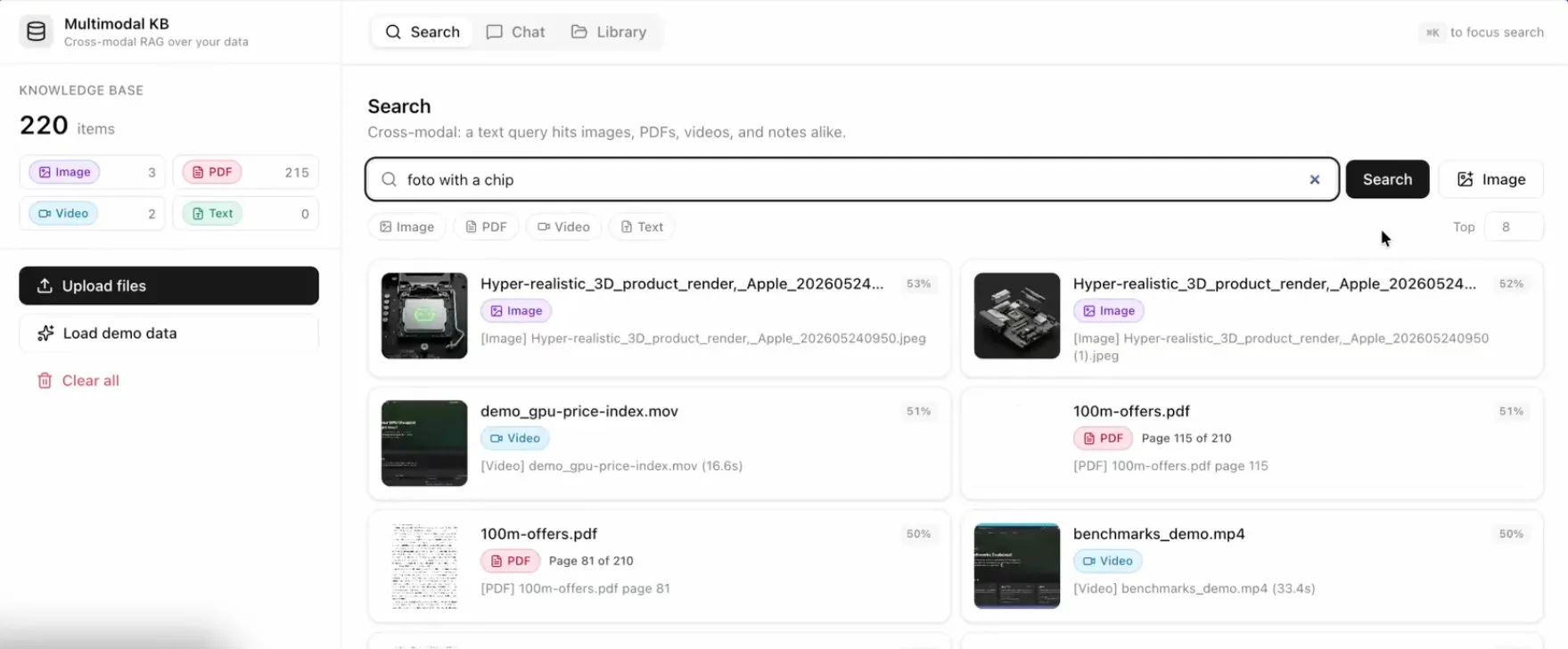Click the Video tag on benchmarks_demo.mp4
This screenshot has height=649, width=1568.
(x=1108, y=561)
